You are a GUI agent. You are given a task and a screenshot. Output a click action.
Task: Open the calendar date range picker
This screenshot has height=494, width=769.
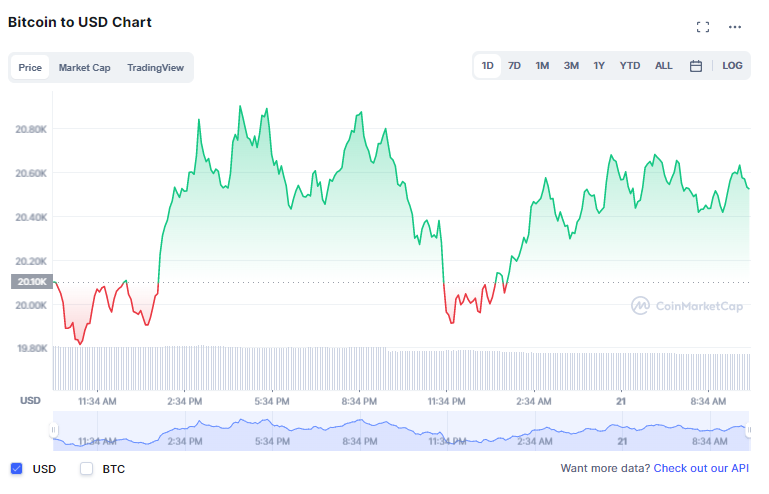(696, 66)
